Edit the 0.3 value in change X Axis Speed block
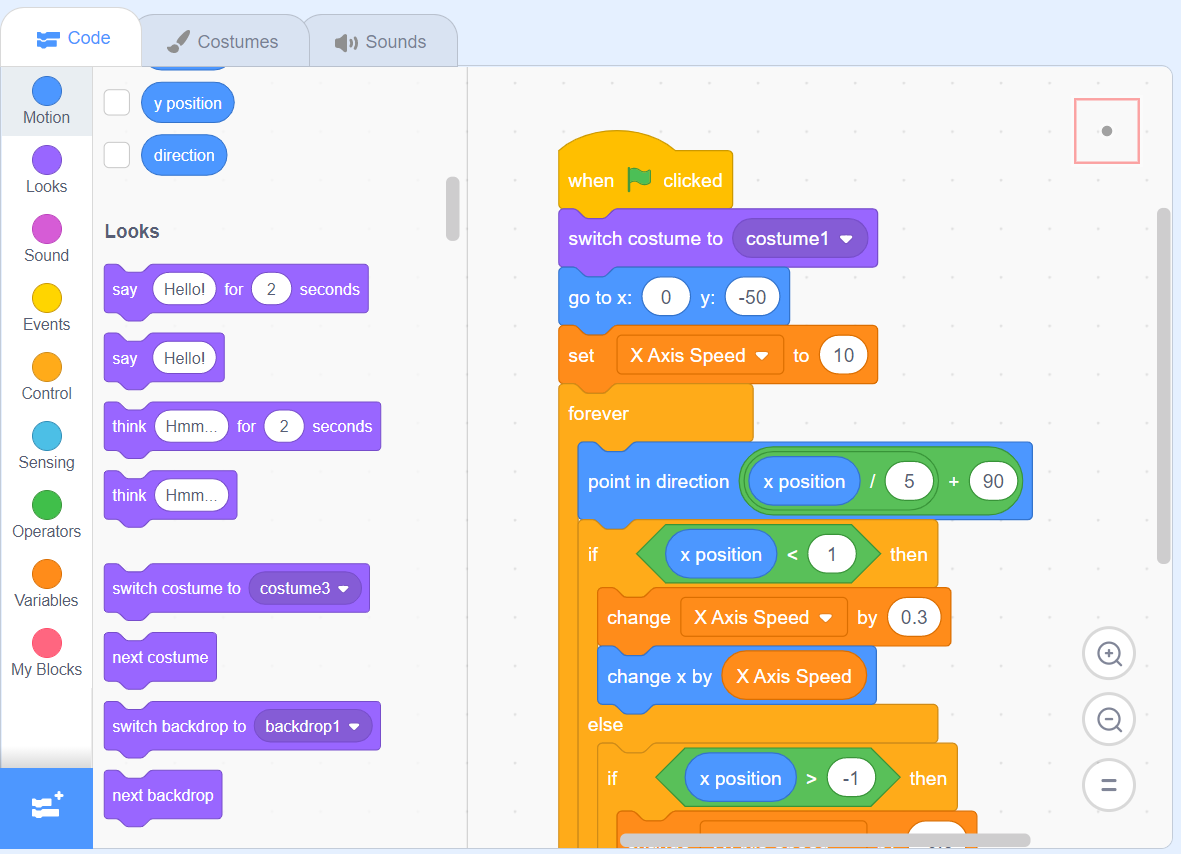Screen dimensions: 1181x854 tap(913, 617)
